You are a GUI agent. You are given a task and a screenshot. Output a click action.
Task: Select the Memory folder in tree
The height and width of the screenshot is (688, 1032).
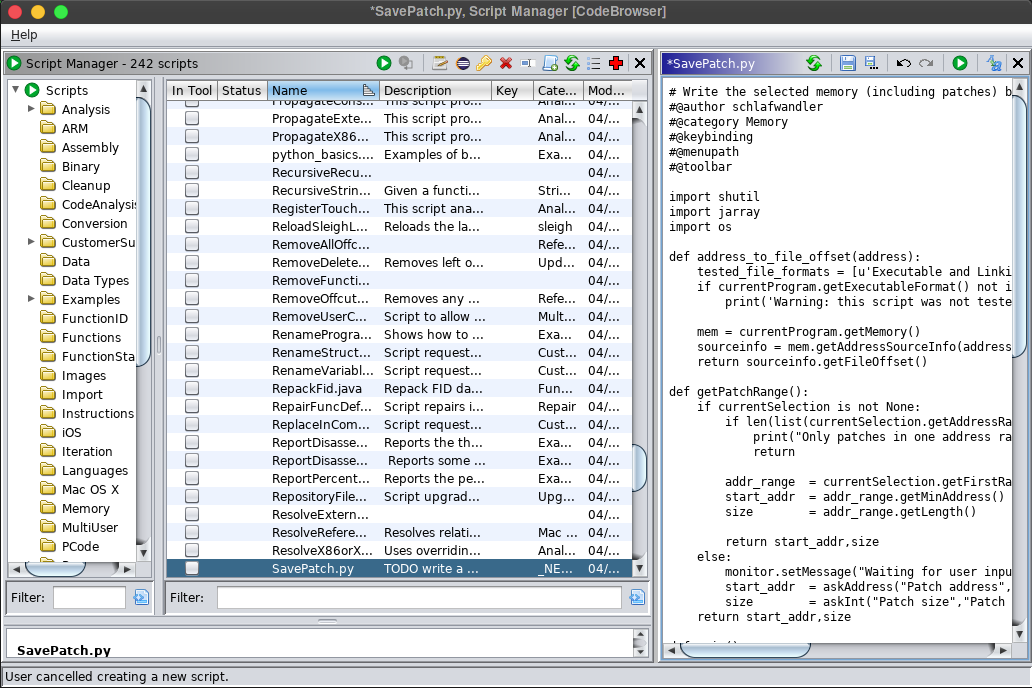(86, 508)
